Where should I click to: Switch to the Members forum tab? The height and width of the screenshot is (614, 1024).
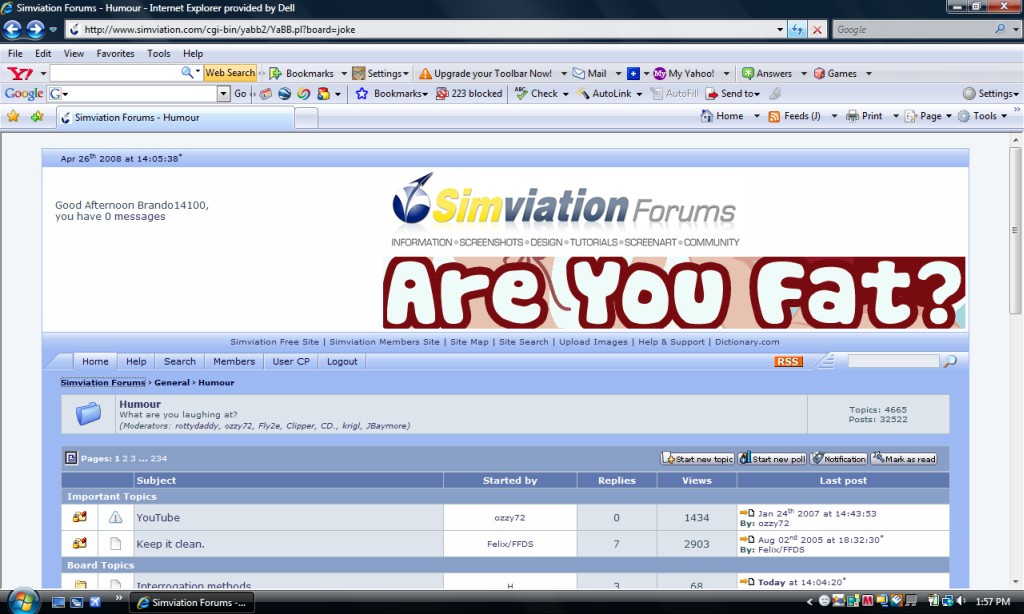(234, 361)
